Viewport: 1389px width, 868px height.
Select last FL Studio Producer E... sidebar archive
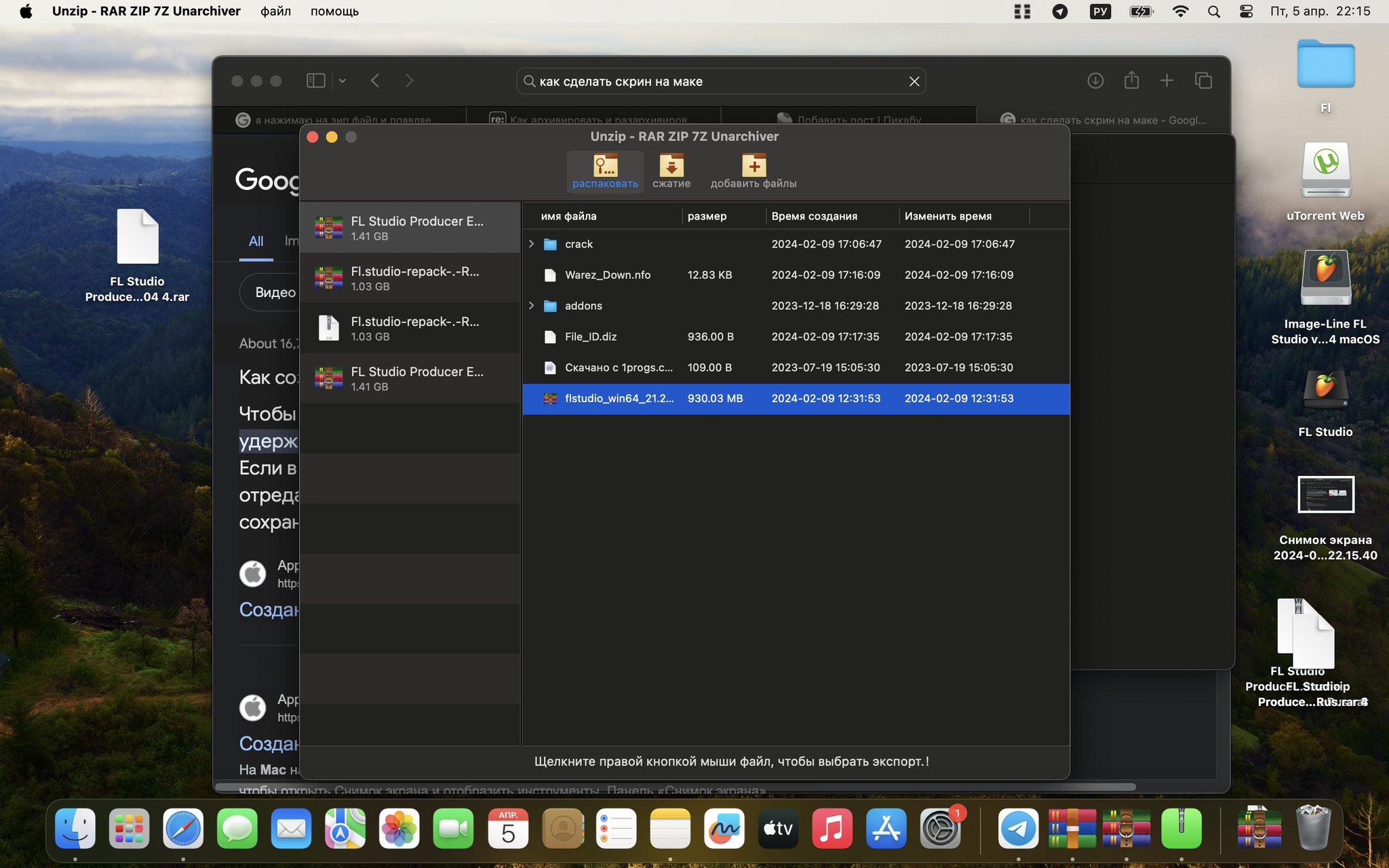pos(410,378)
